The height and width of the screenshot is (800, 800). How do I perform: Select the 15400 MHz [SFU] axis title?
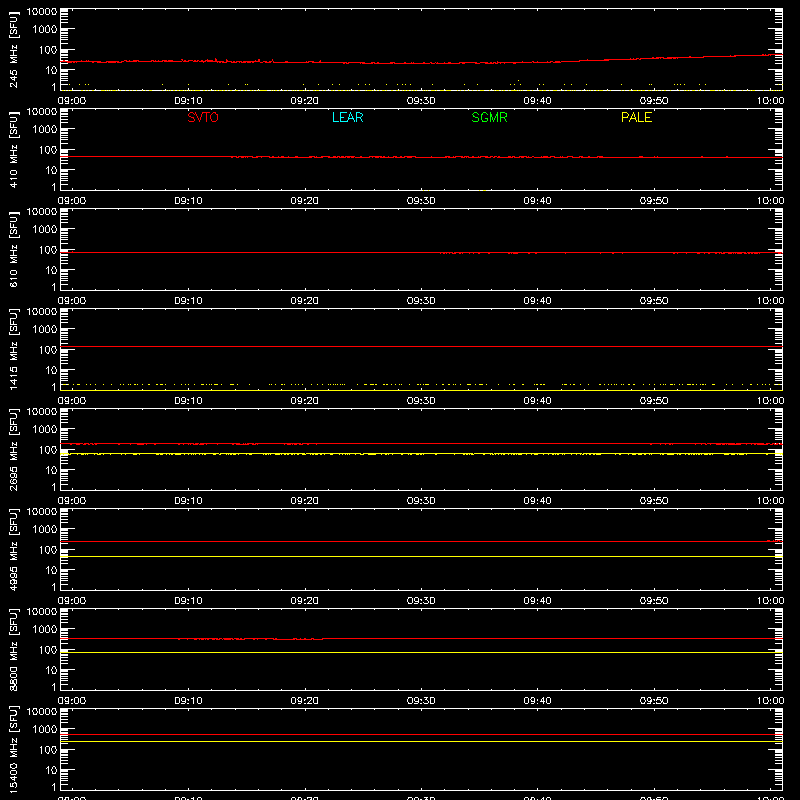(x=13, y=750)
